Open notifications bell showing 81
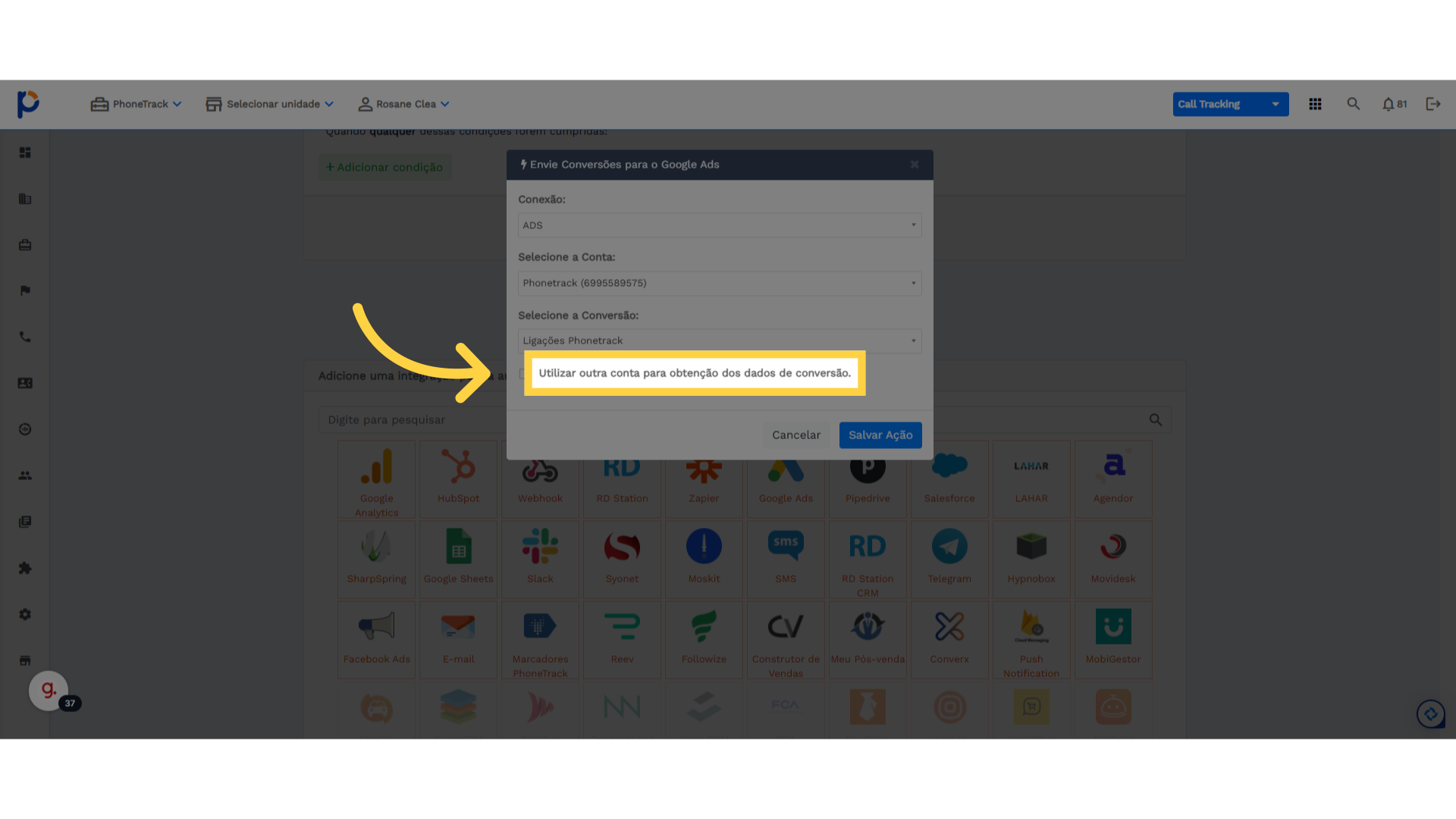 coord(1394,104)
